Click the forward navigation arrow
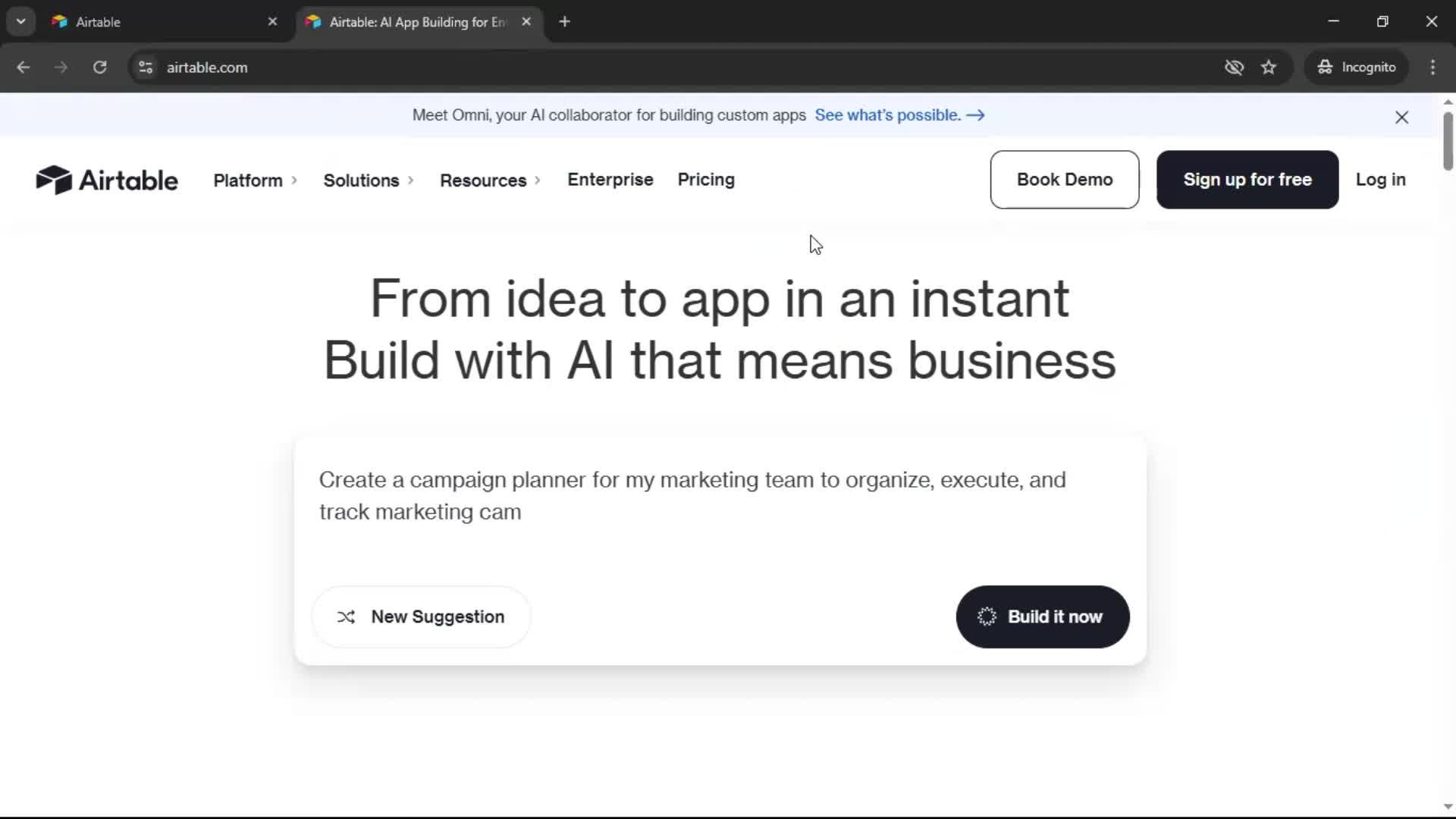 61,67
